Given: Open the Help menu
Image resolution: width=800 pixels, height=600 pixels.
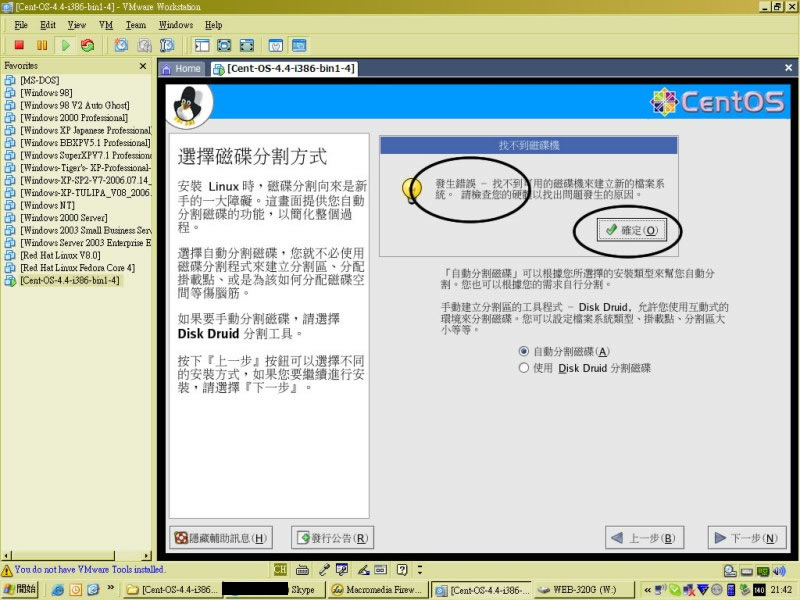Looking at the screenshot, I should pyautogui.click(x=214, y=25).
